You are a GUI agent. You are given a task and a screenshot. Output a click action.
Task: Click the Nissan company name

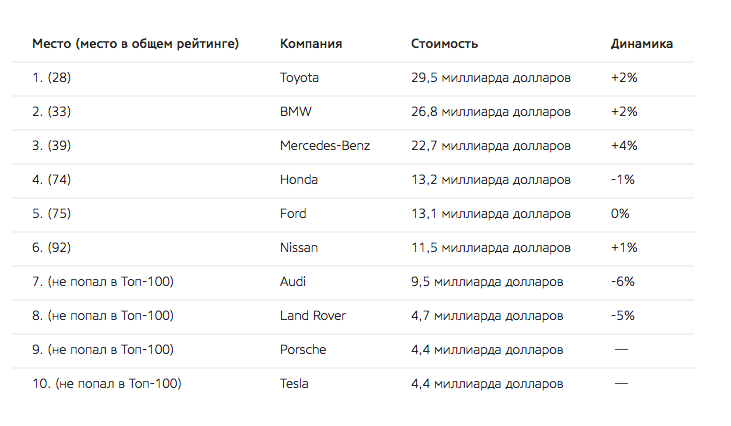[299, 248]
